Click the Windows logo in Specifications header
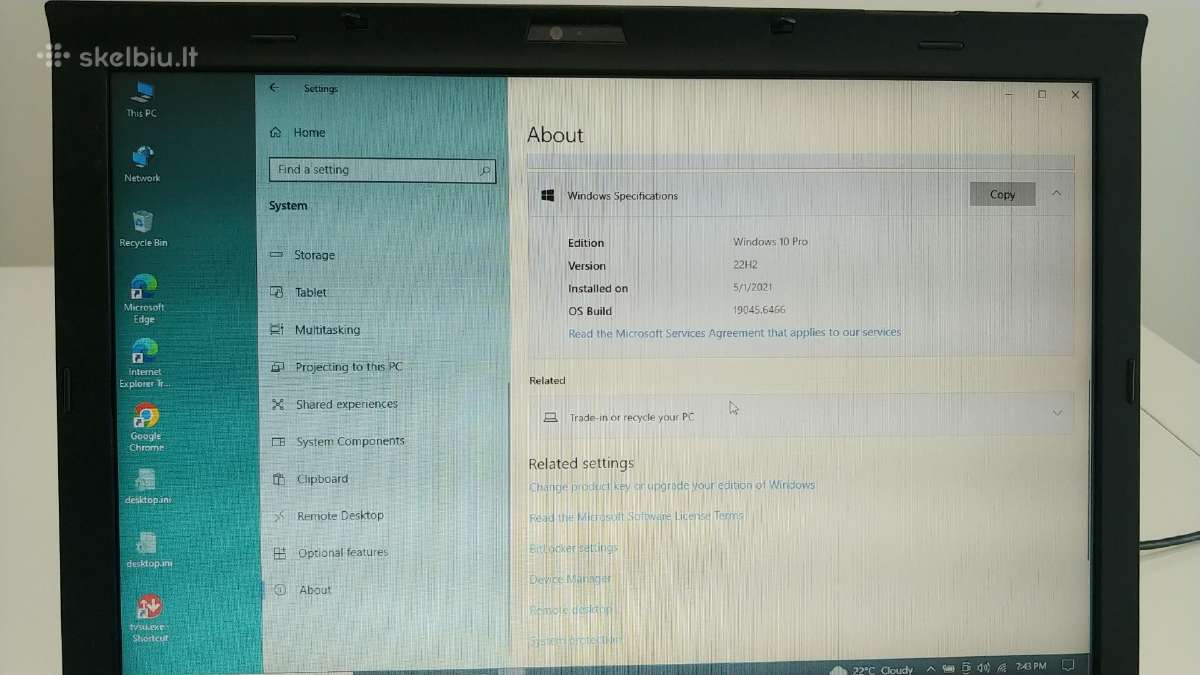This screenshot has width=1200, height=675. tap(548, 196)
